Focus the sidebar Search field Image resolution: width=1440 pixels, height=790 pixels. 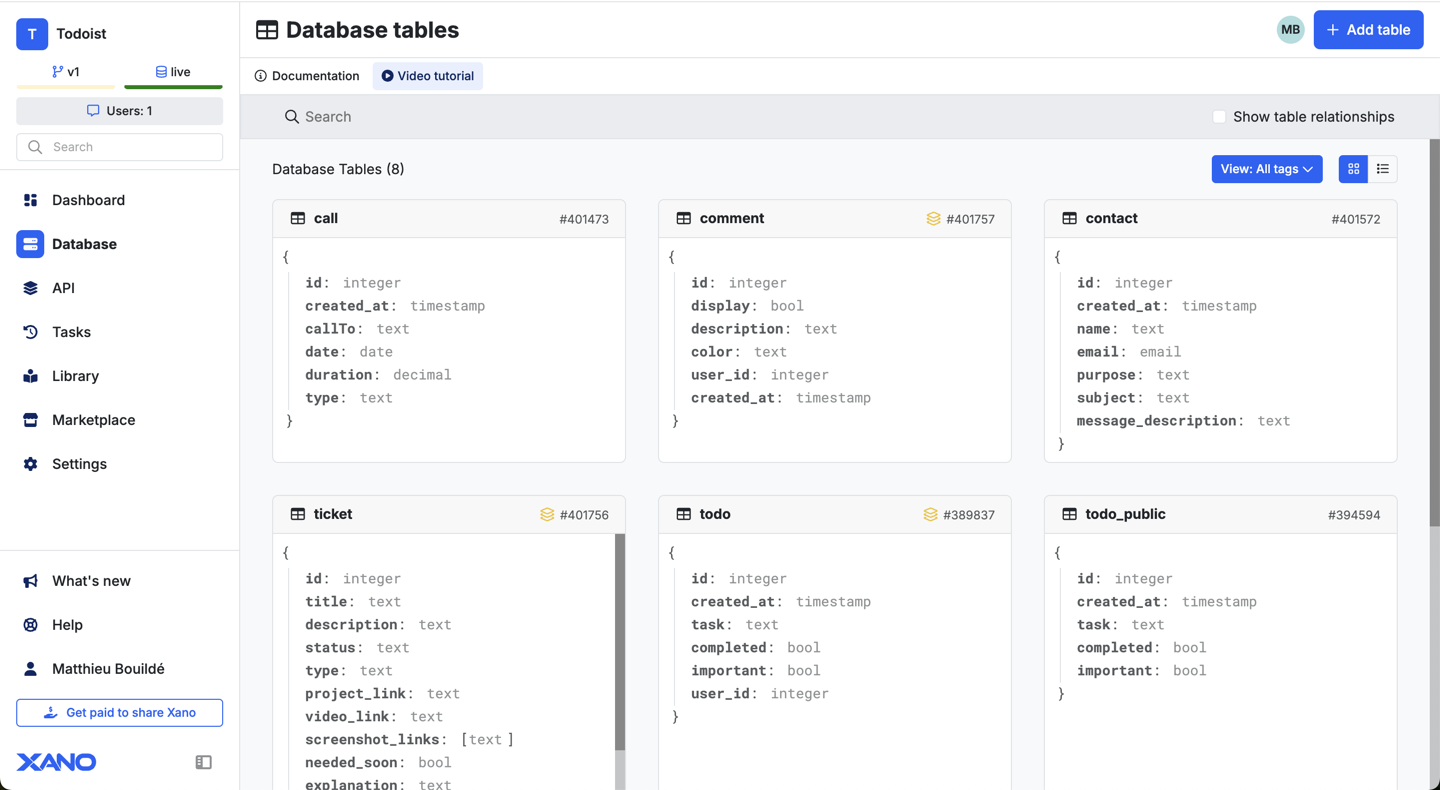pos(120,147)
